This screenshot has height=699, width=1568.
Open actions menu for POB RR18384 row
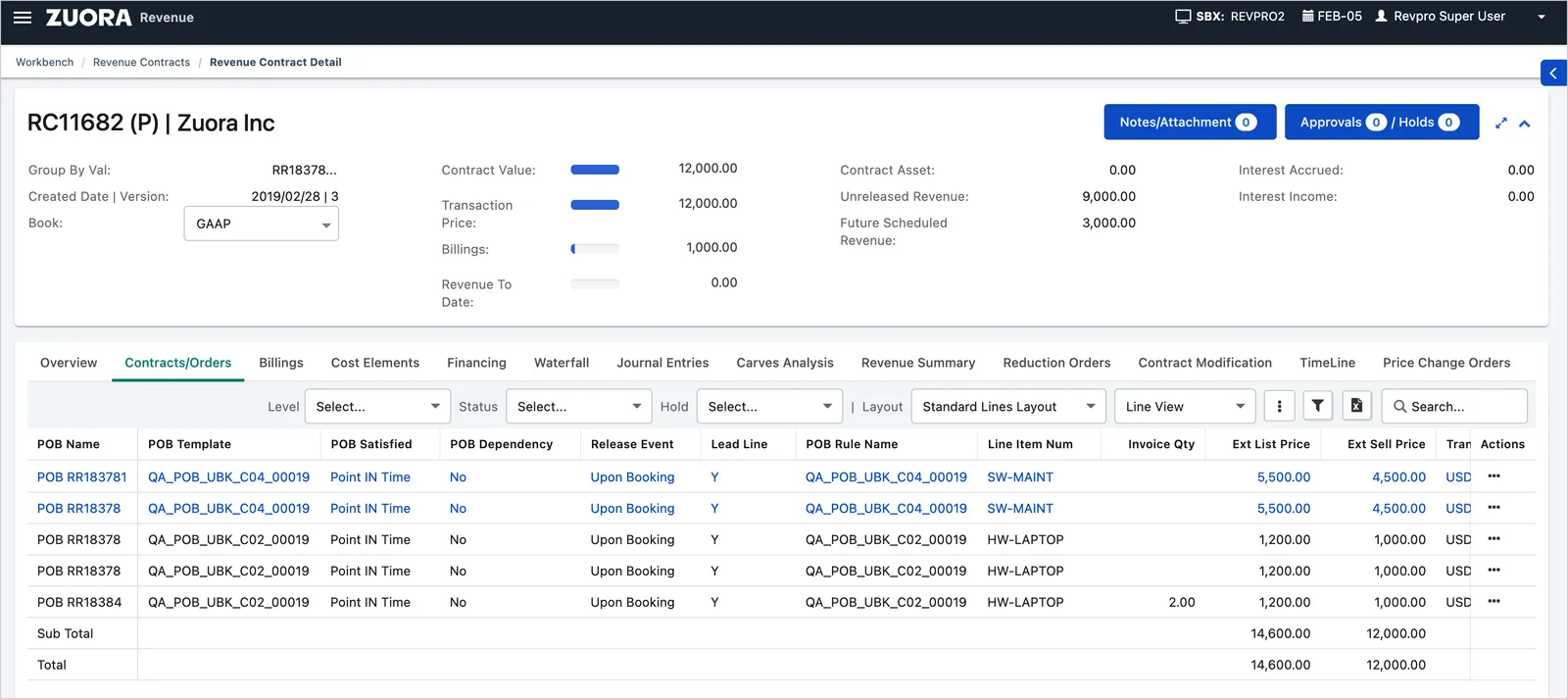coord(1494,602)
